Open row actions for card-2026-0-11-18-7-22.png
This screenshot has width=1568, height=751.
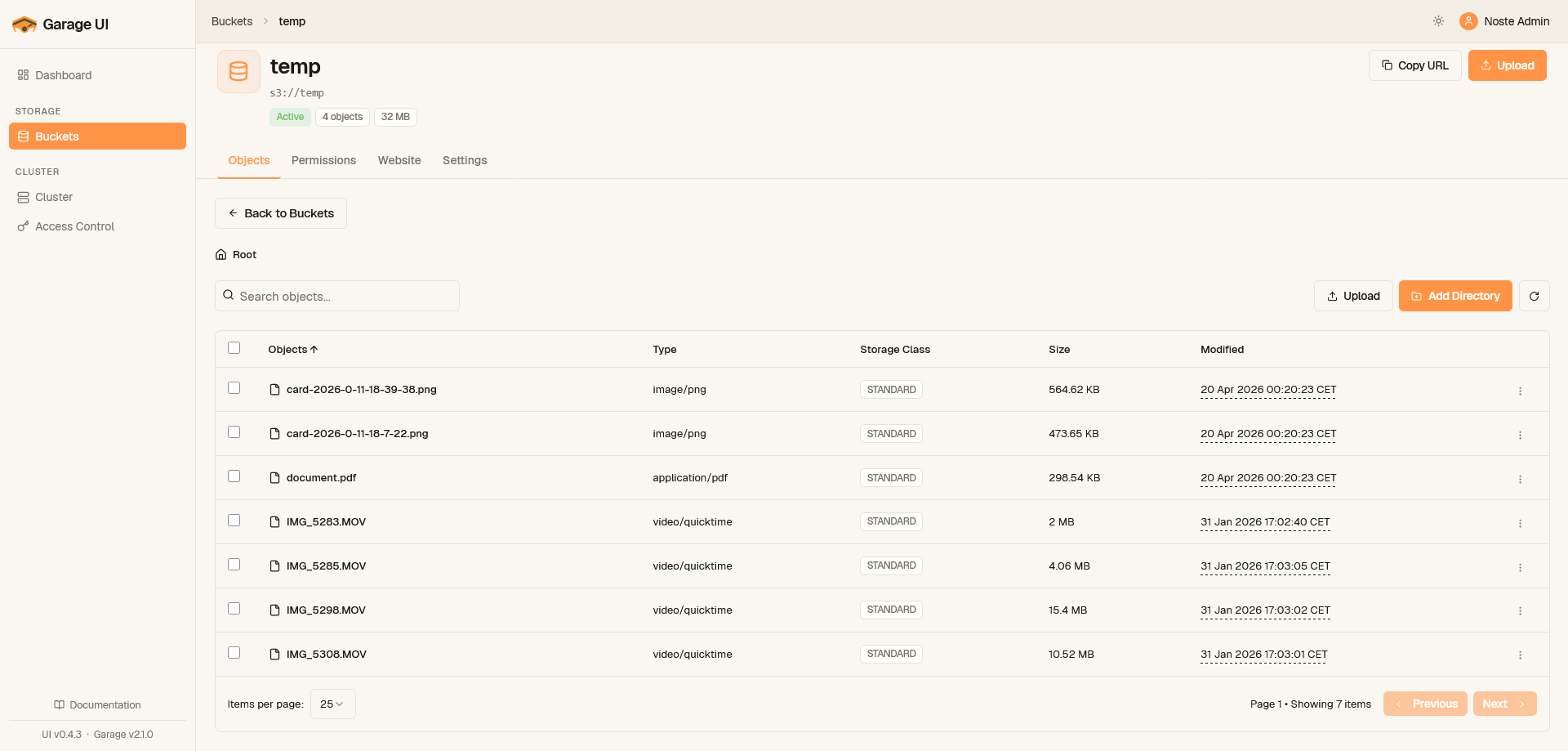coord(1520,435)
